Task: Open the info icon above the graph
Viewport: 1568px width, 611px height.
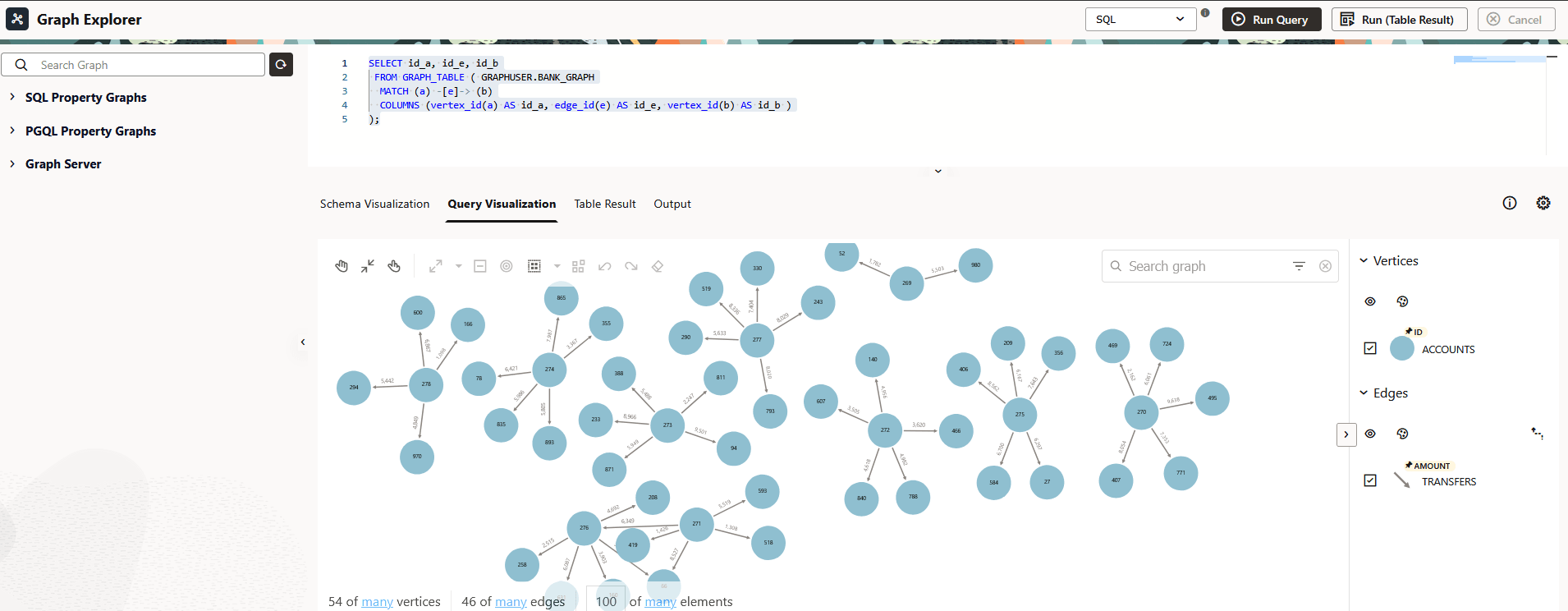Action: pos(1510,203)
